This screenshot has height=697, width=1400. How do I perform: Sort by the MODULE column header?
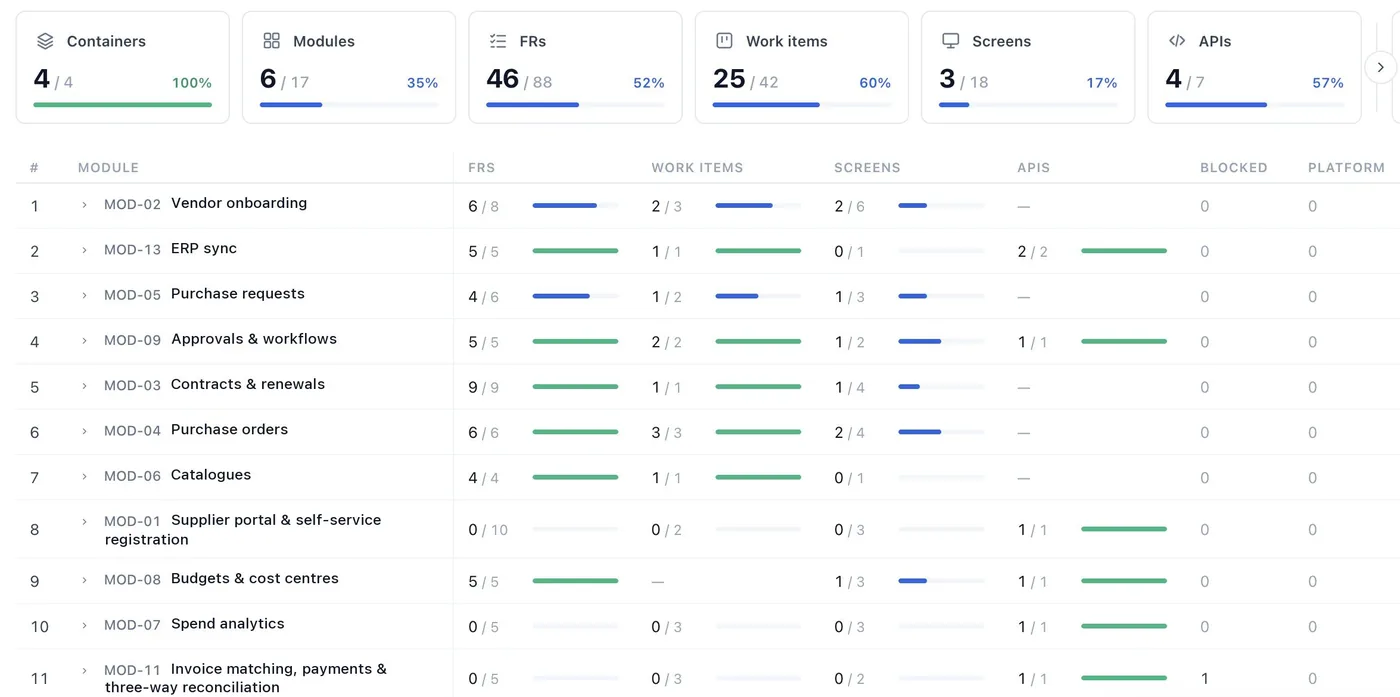108,168
